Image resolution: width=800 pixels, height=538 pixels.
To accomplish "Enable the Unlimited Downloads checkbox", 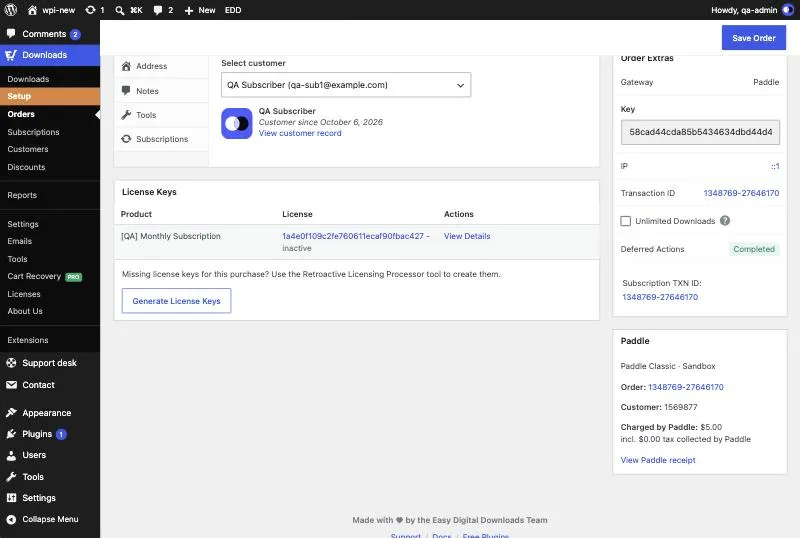I will pos(626,221).
